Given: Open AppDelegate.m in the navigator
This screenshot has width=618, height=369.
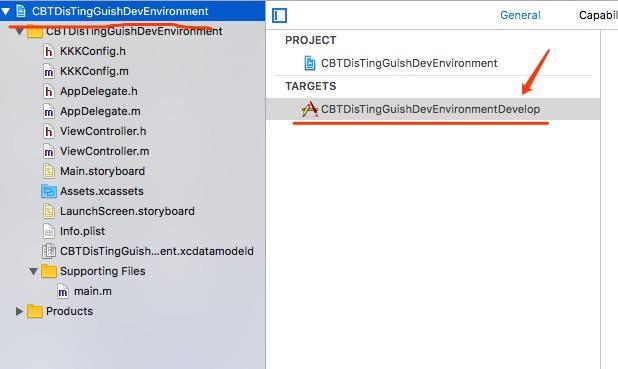Looking at the screenshot, I should pyautogui.click(x=100, y=111).
